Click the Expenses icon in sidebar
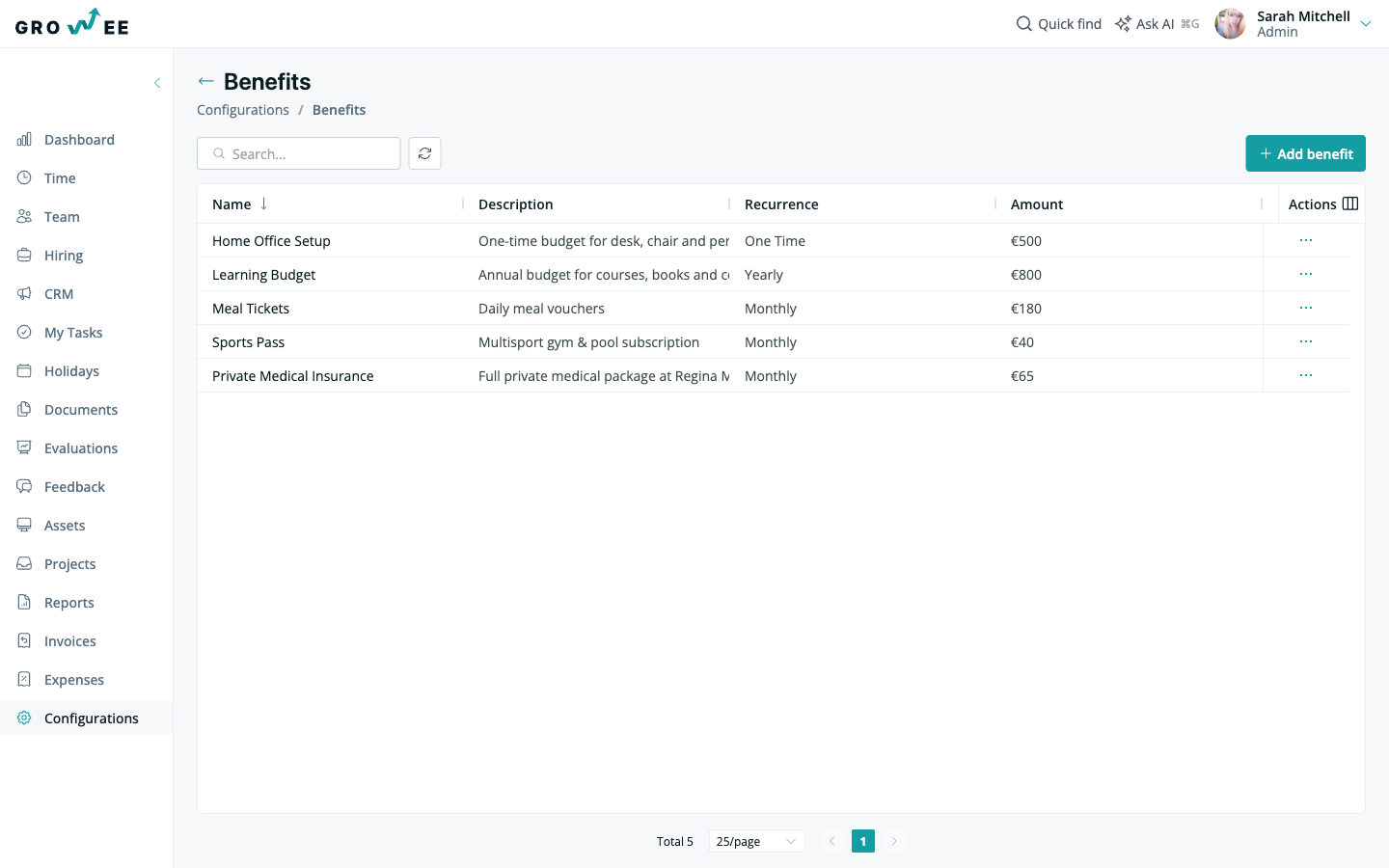1389x868 pixels. (24, 680)
